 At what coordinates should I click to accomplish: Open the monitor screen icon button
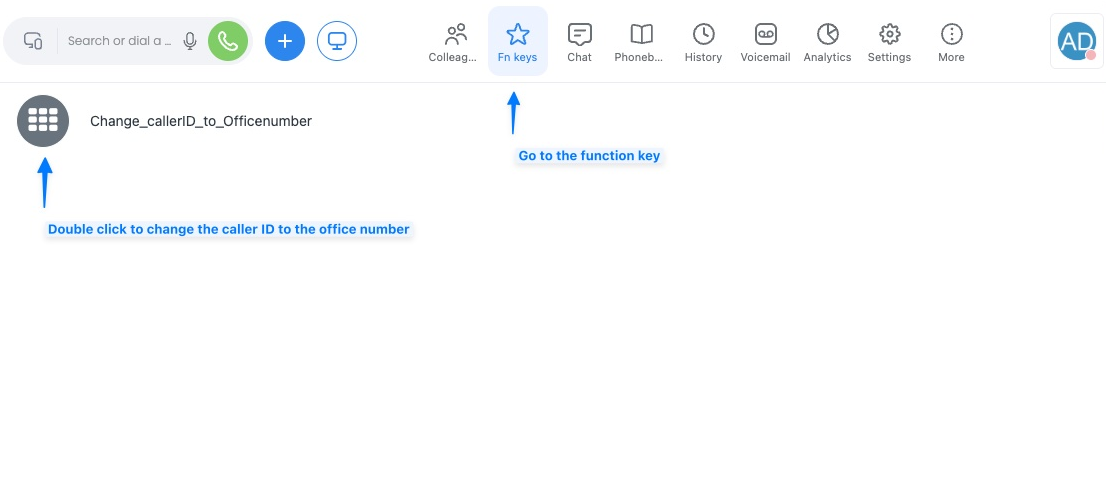point(337,41)
